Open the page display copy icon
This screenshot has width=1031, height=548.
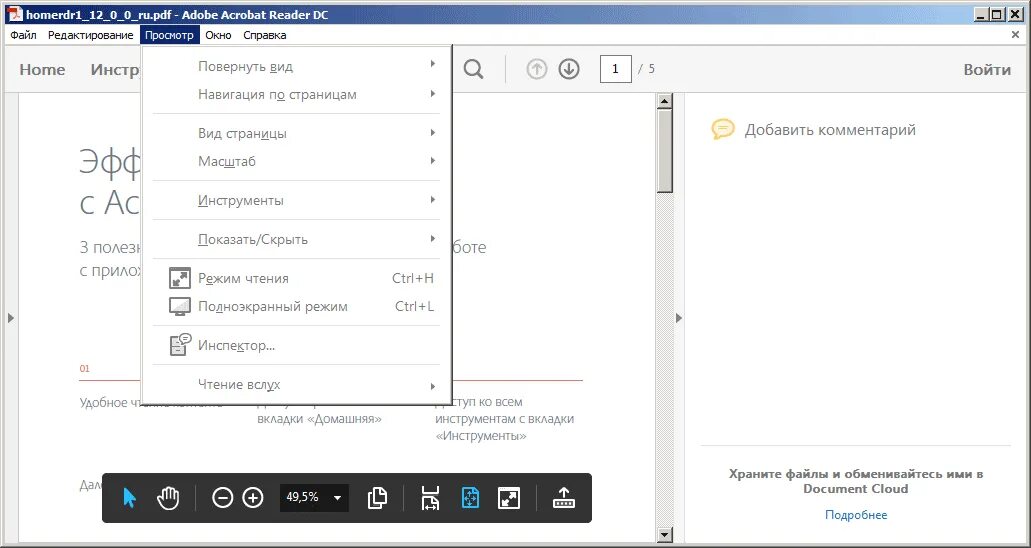point(377,498)
